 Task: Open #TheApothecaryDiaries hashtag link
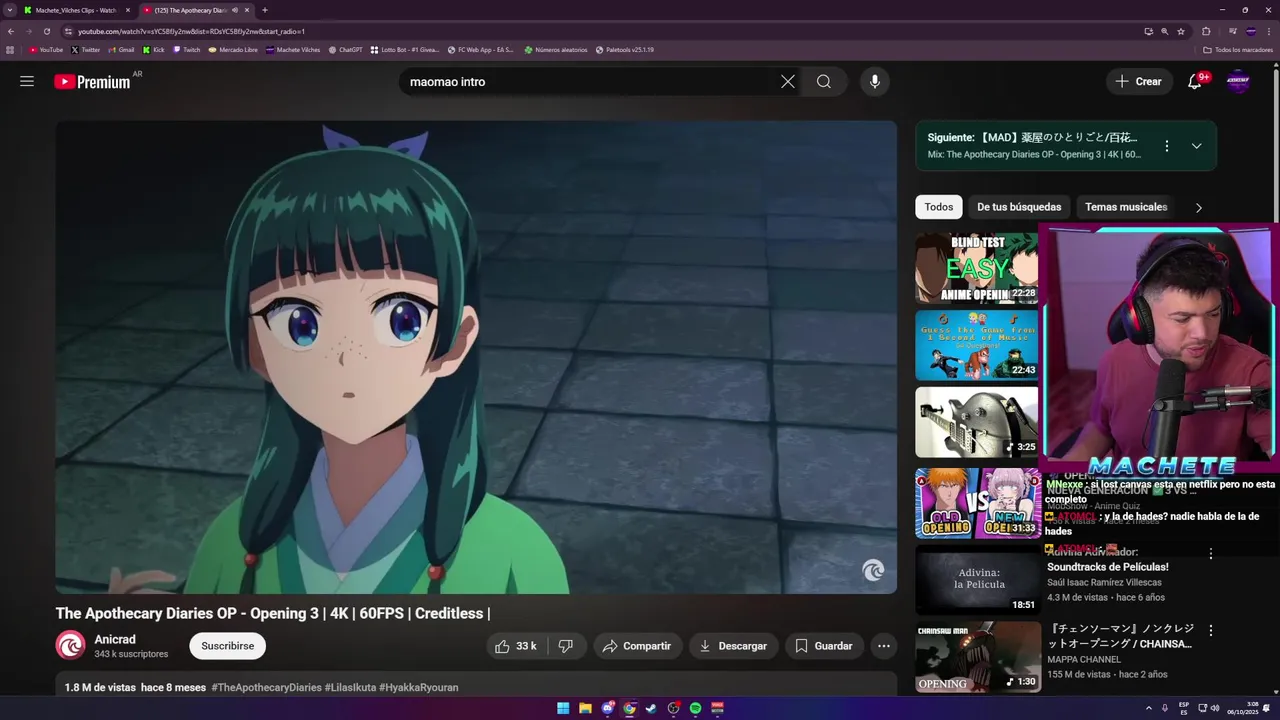(x=266, y=688)
